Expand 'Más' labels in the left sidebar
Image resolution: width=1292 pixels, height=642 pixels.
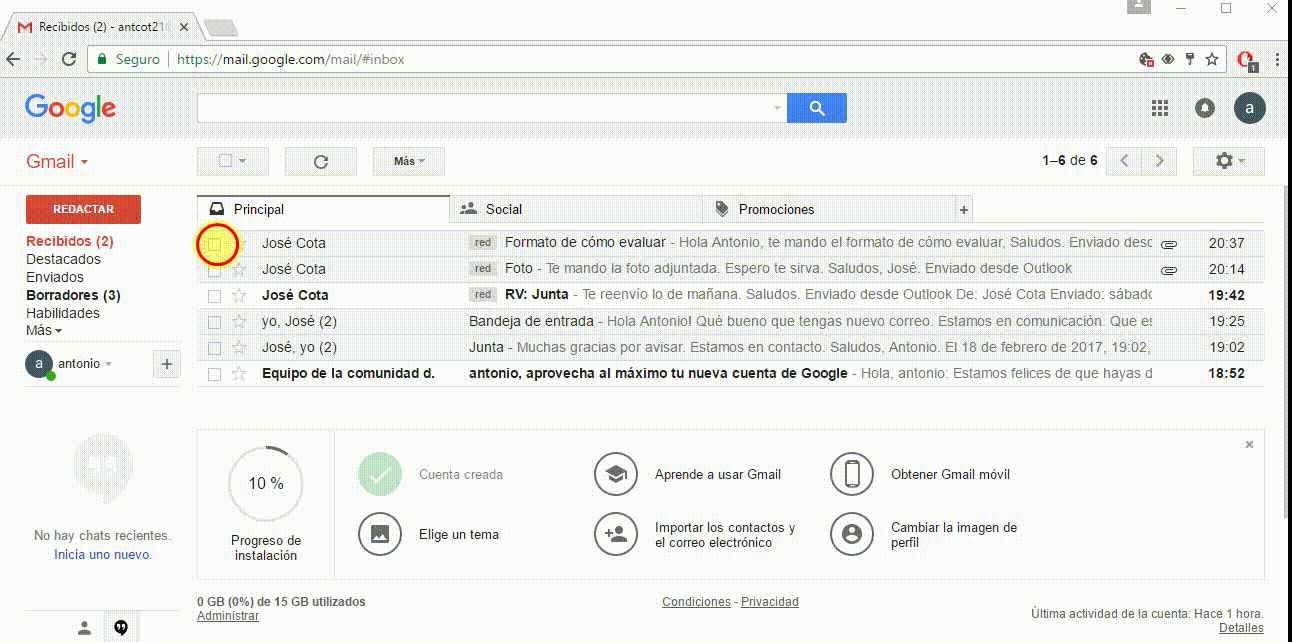[44, 331]
